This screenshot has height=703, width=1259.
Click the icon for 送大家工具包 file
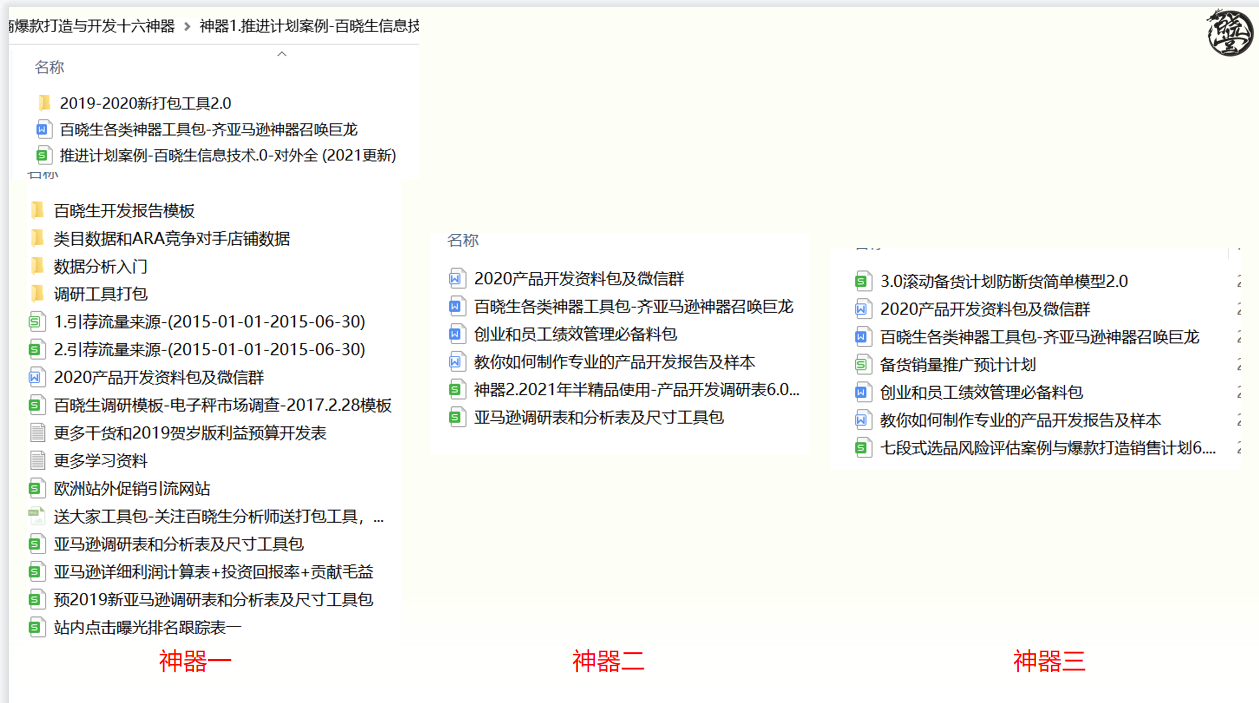pyautogui.click(x=37, y=517)
